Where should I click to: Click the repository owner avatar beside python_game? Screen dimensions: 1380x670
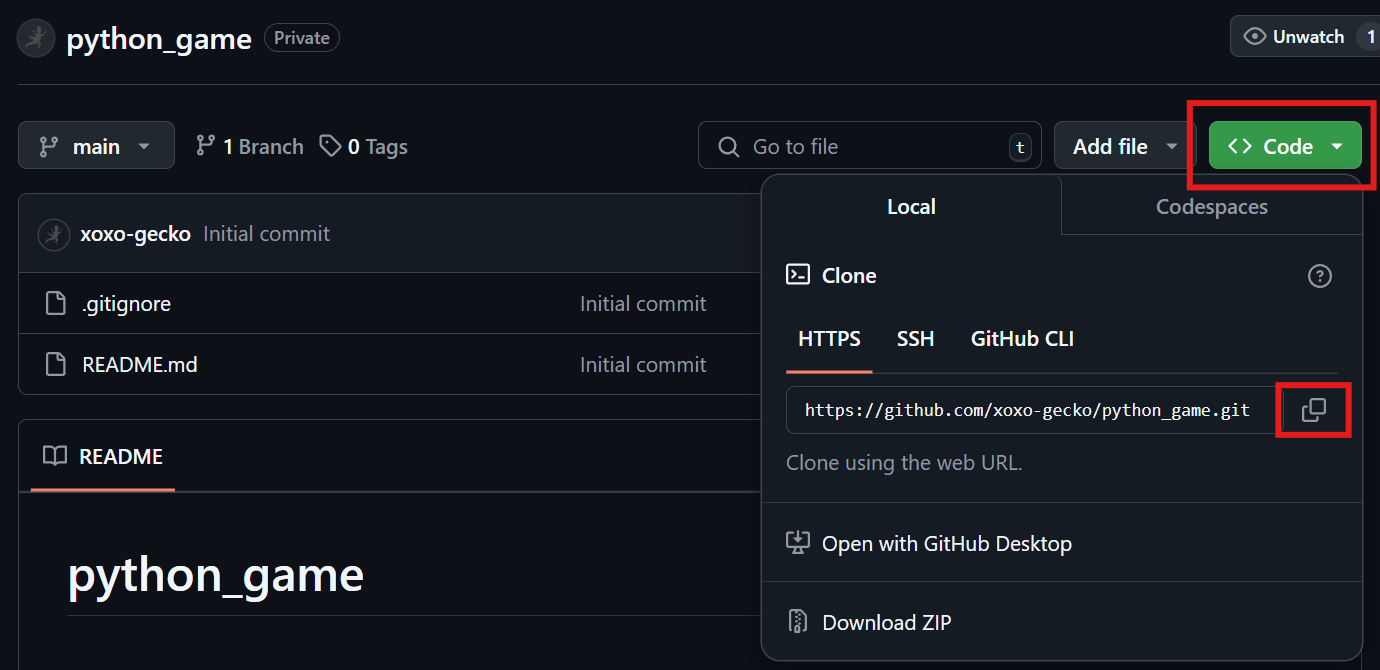point(36,38)
